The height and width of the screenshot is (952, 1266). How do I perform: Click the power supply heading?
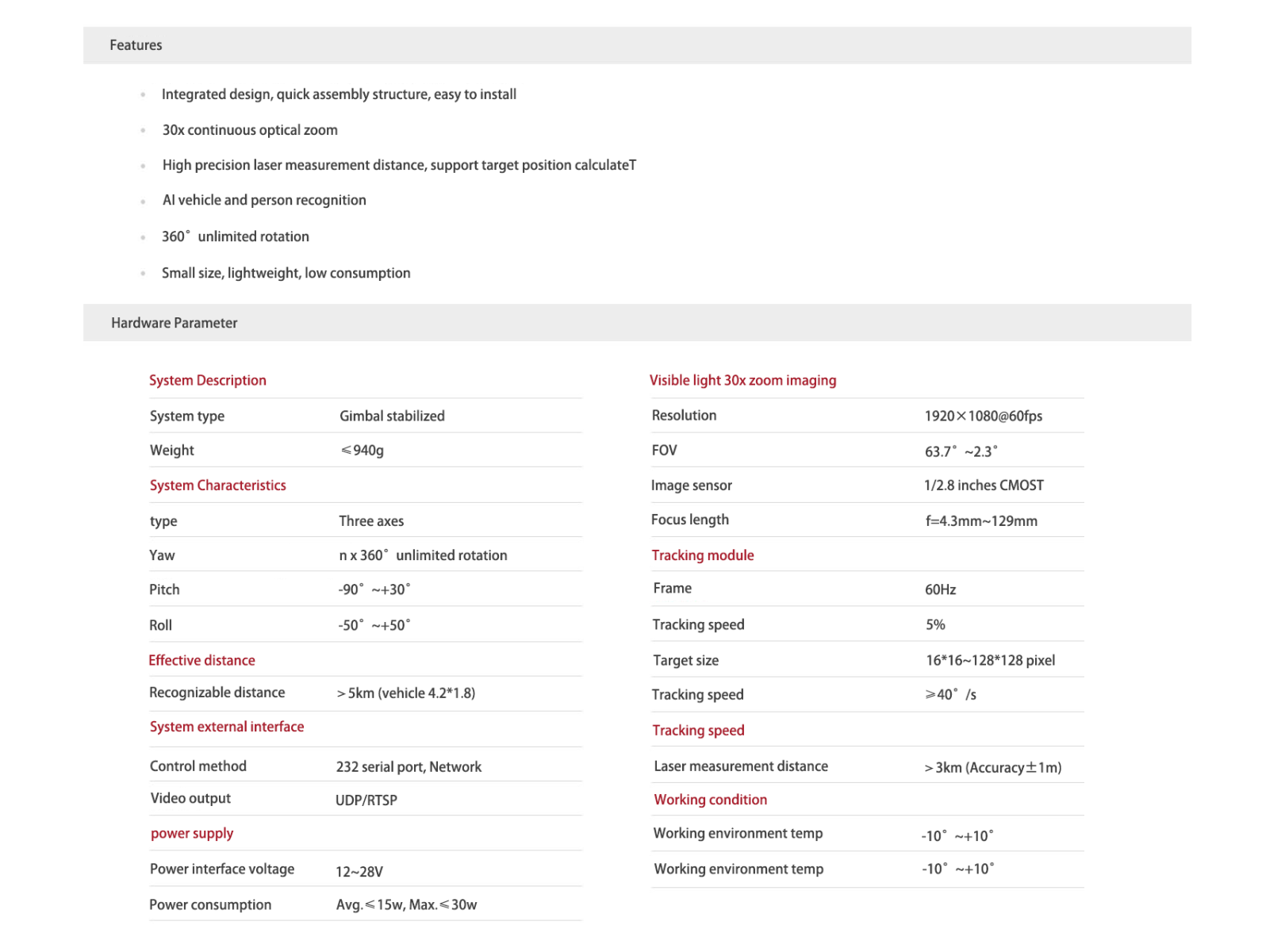coord(192,833)
